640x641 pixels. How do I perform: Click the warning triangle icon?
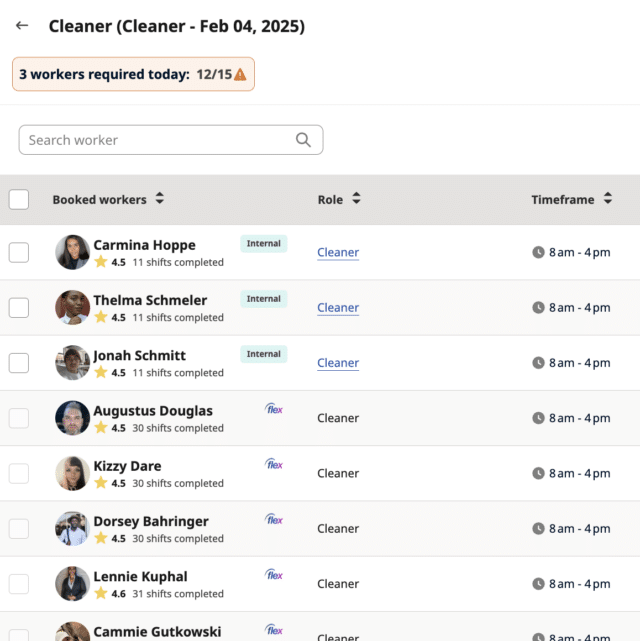240,75
